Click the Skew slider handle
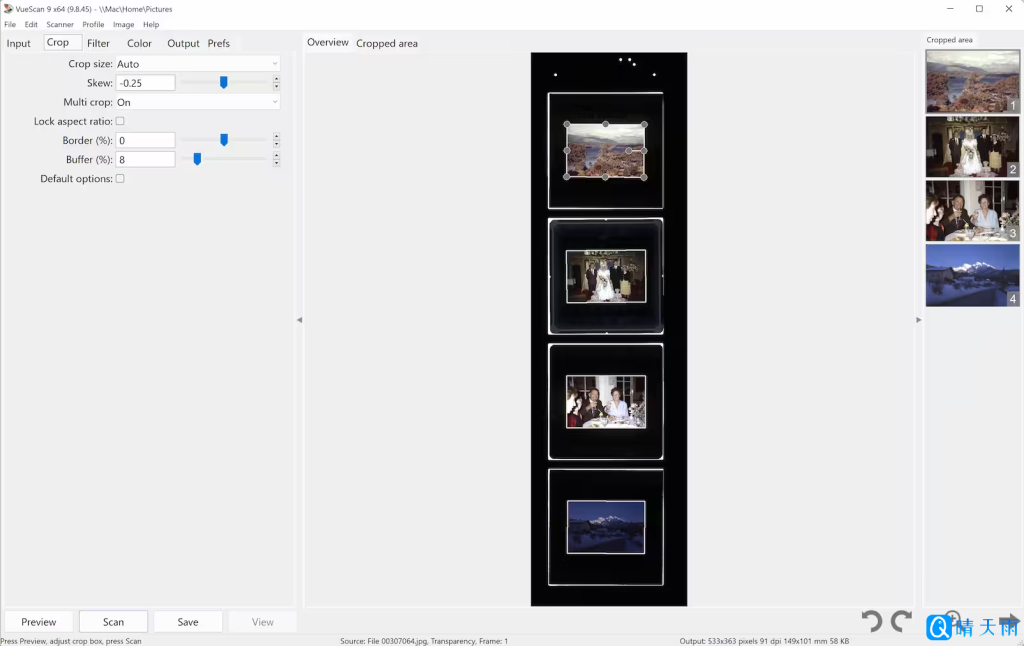1024x646 pixels. click(x=224, y=83)
